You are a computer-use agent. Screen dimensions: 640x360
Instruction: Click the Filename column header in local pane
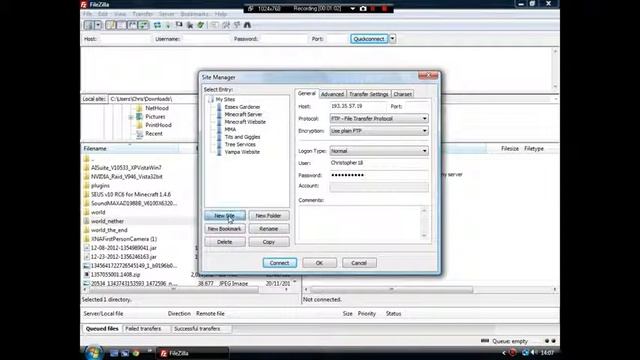(x=130, y=149)
